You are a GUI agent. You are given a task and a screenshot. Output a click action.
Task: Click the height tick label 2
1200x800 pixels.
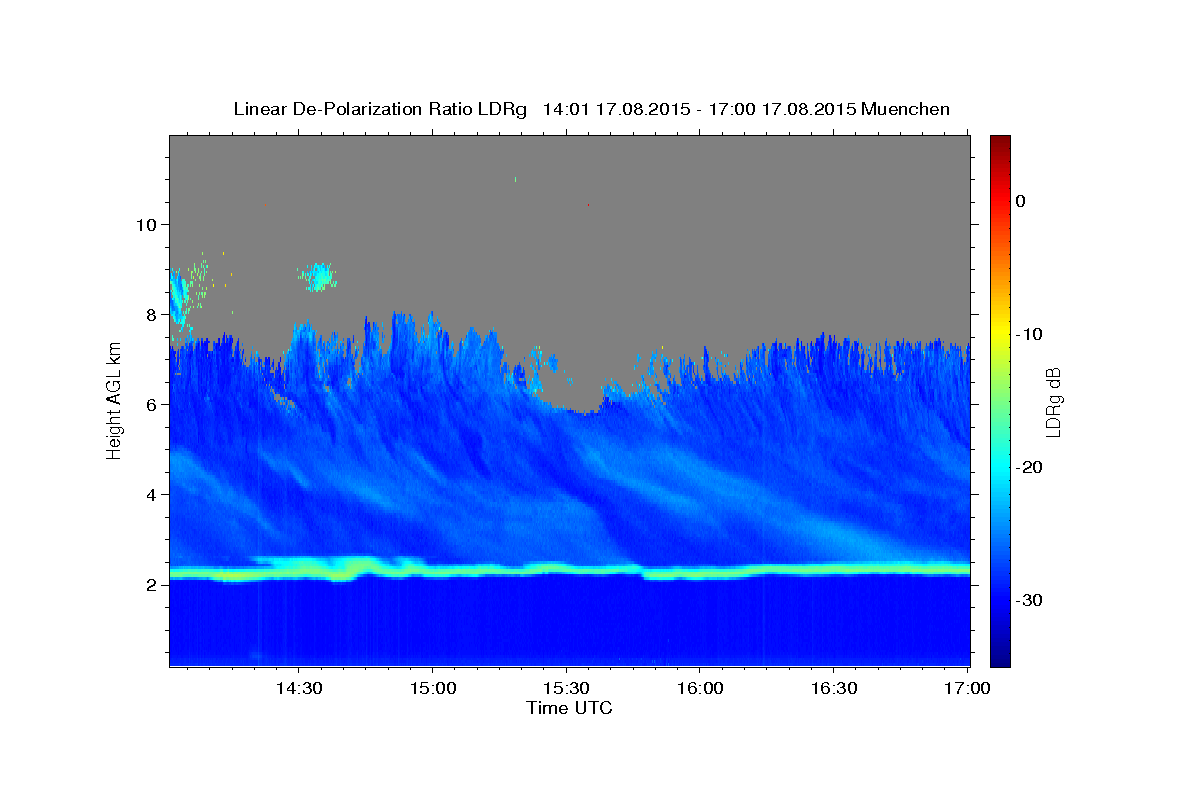151,585
